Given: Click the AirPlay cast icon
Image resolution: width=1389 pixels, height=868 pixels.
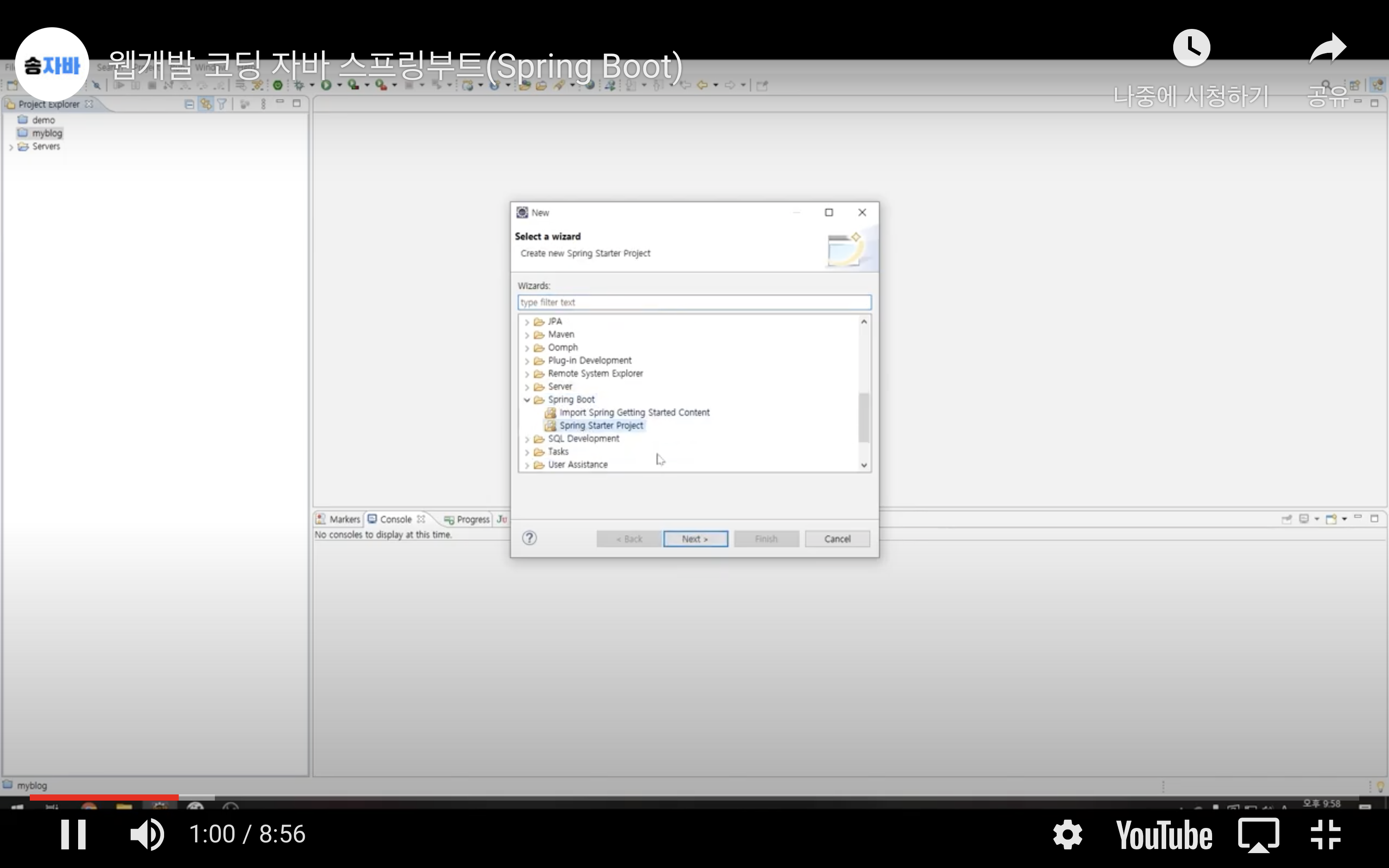Looking at the screenshot, I should [1258, 835].
